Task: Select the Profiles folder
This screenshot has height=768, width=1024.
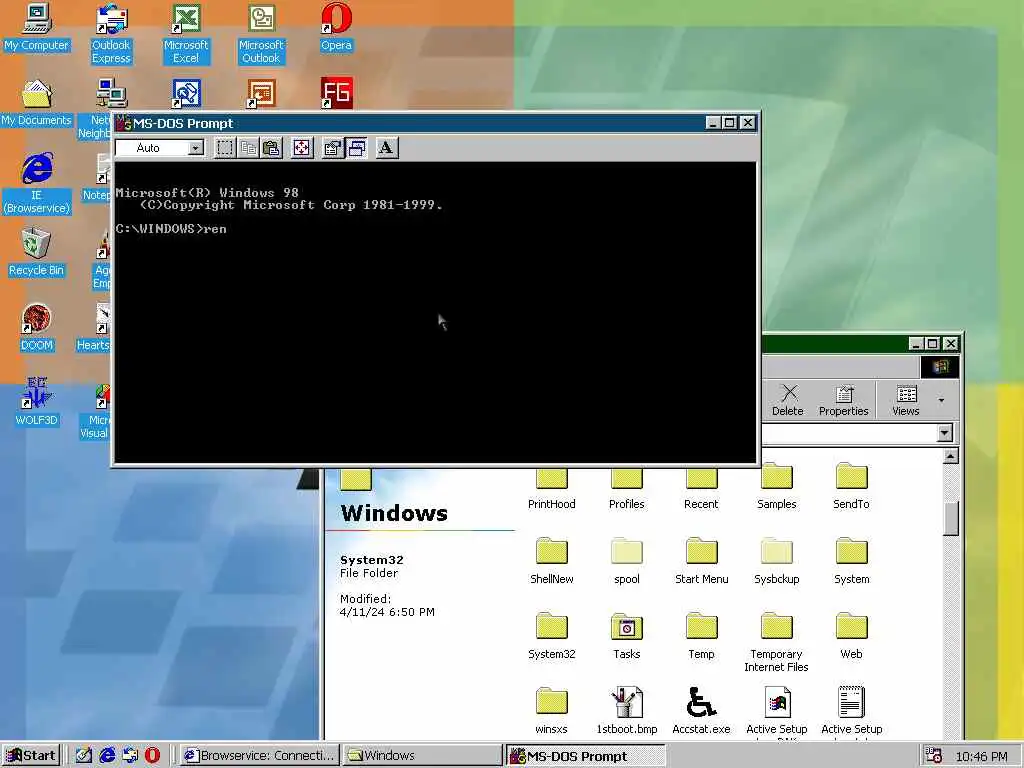Action: [626, 489]
